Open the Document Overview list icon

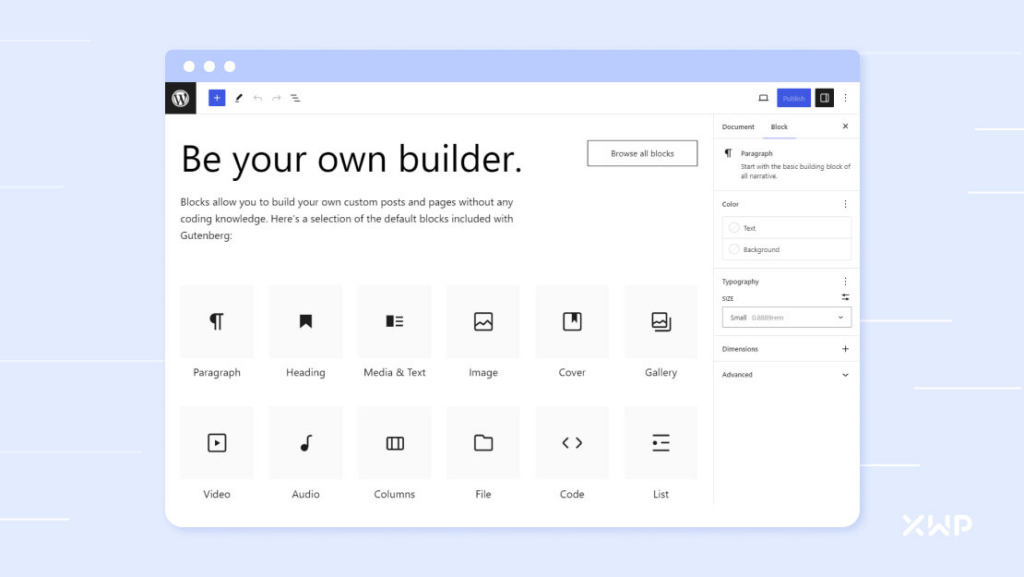pyautogui.click(x=296, y=98)
